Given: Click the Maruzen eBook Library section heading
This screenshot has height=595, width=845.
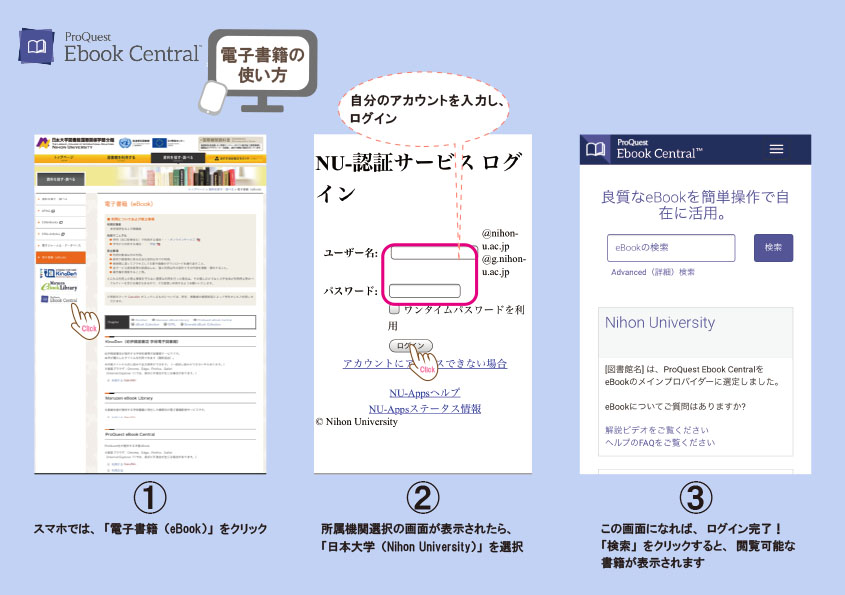Looking at the screenshot, I should (129, 398).
